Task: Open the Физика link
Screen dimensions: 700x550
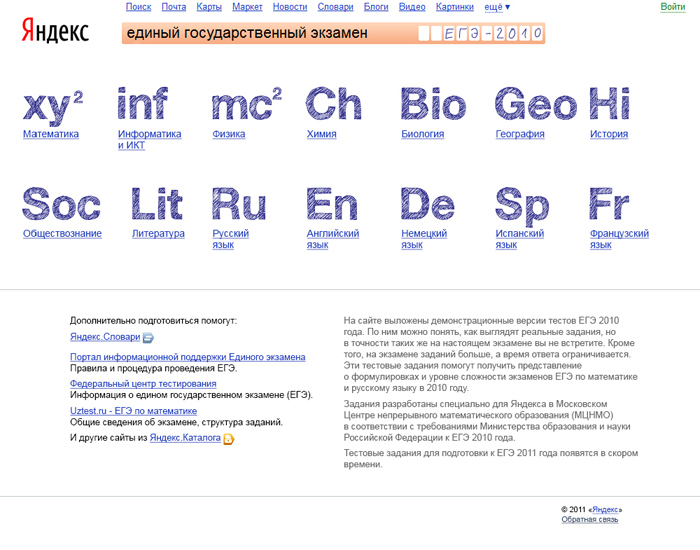Action: tap(229, 134)
